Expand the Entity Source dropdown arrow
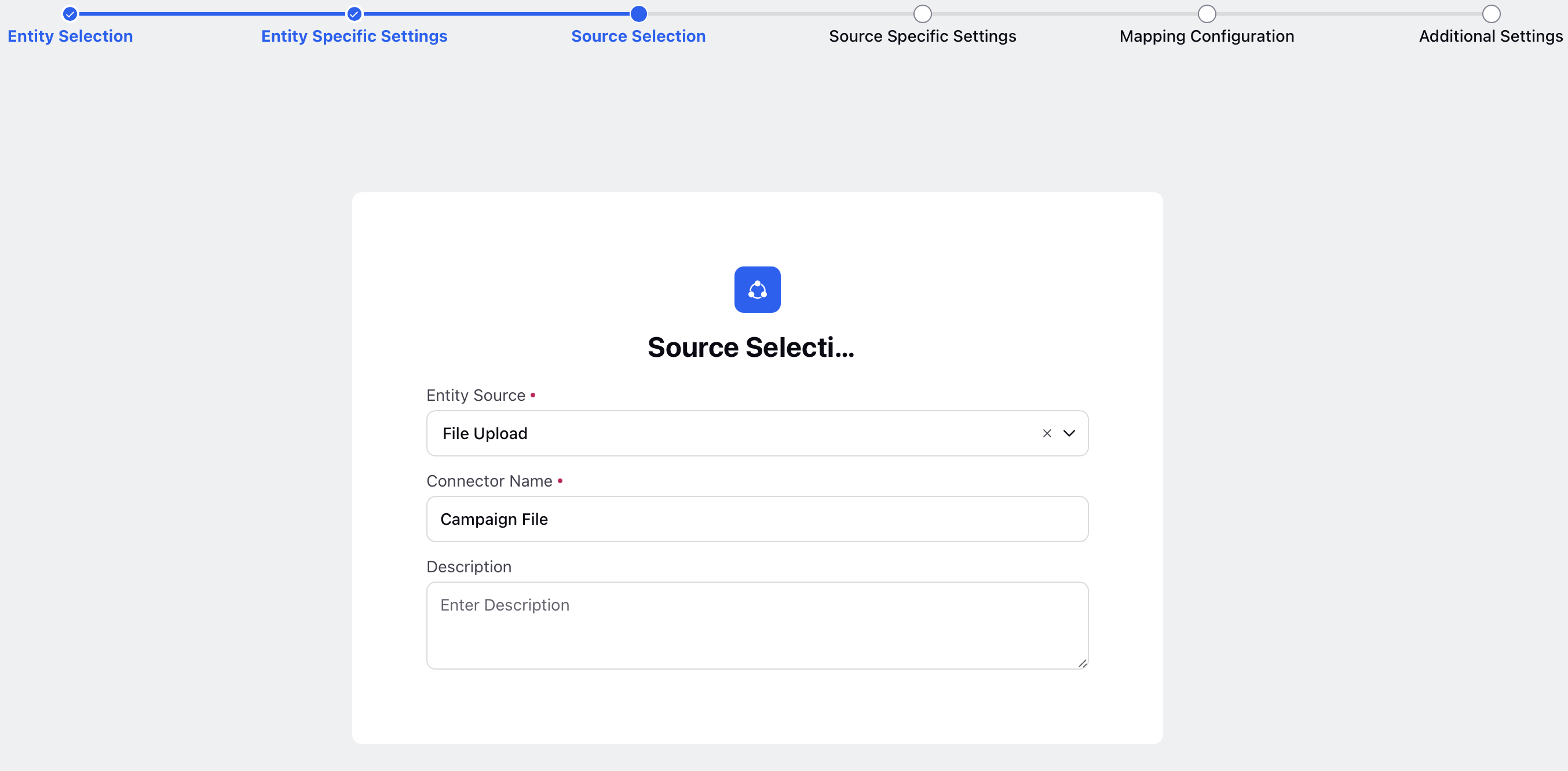Viewport: 1568px width, 771px height. pyautogui.click(x=1069, y=433)
